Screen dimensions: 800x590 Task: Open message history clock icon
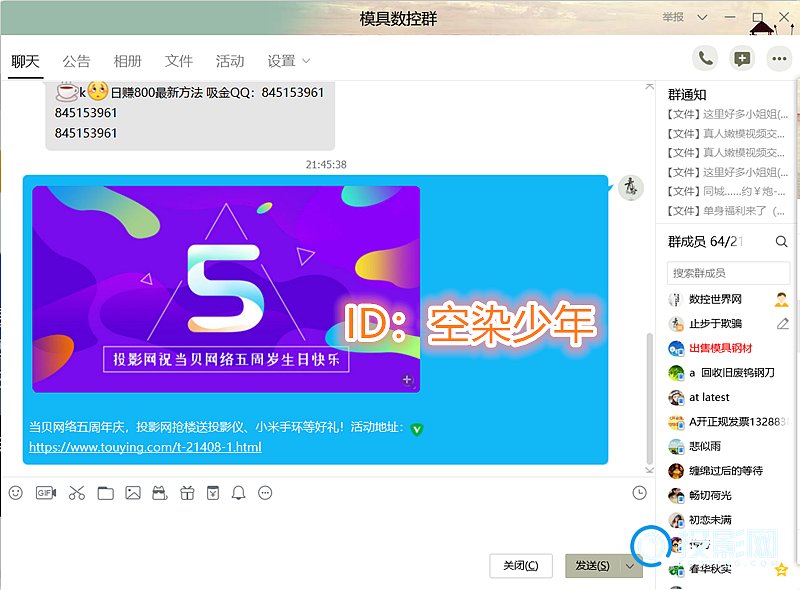(x=639, y=493)
